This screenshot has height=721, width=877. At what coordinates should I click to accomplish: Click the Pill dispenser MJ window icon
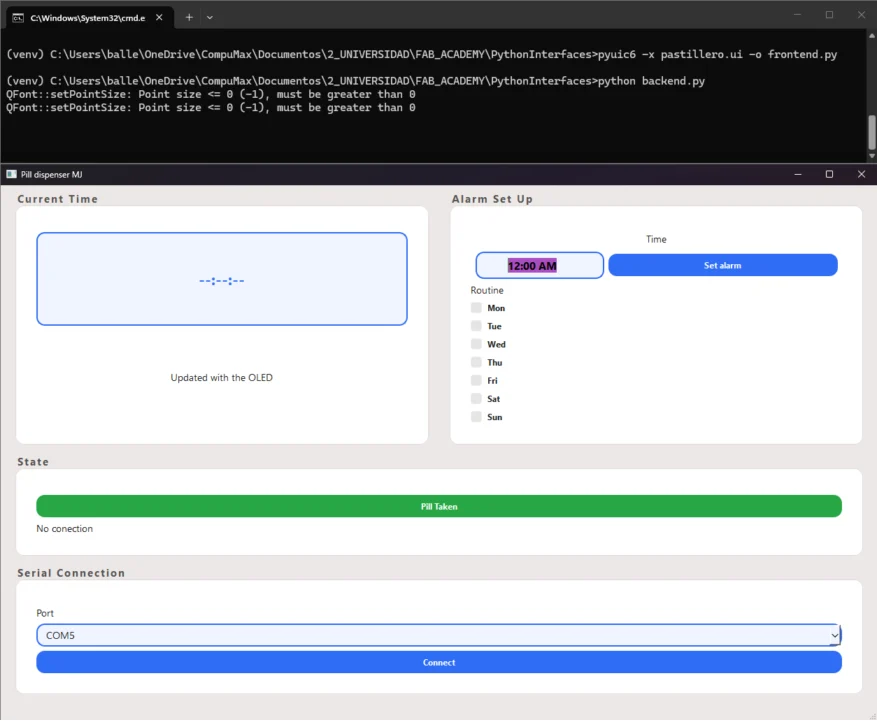(11, 175)
